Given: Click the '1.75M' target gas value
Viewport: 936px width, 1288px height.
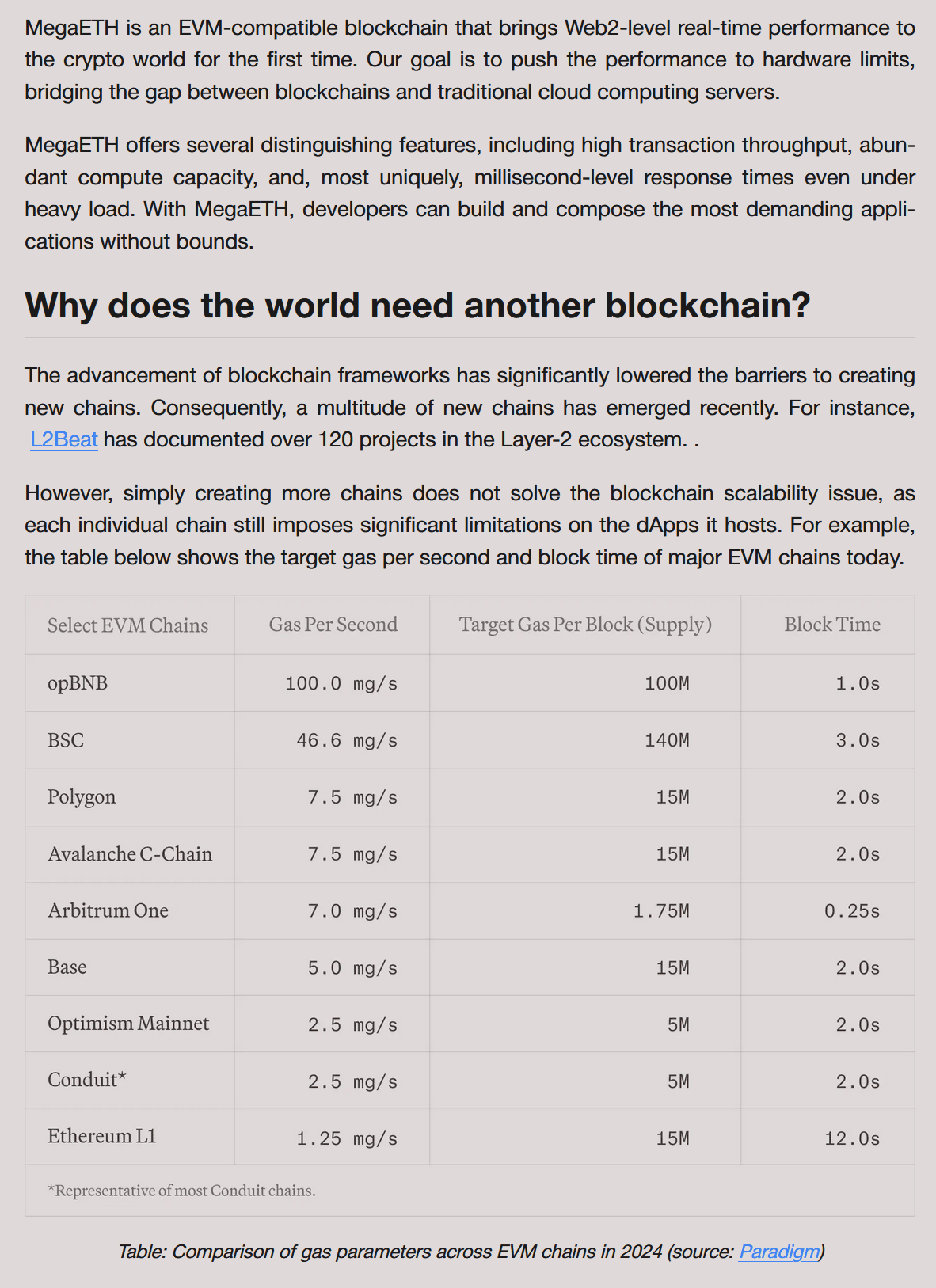Looking at the screenshot, I should tap(660, 911).
